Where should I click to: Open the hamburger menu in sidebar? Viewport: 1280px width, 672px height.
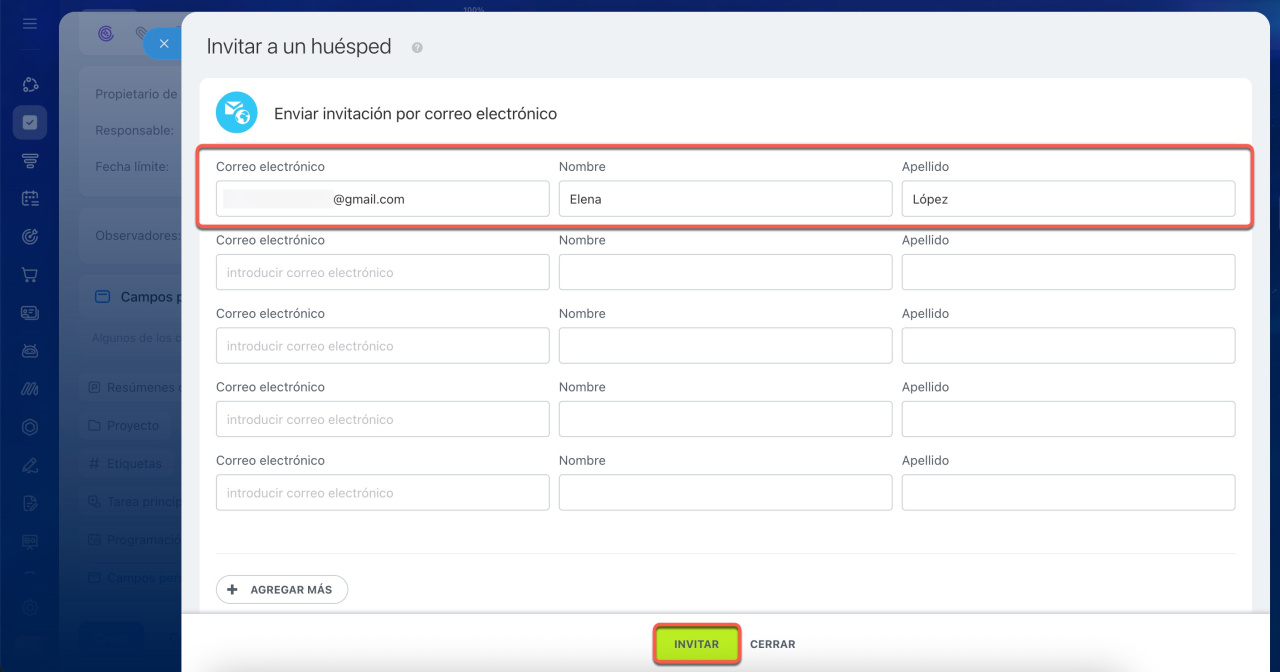coord(30,23)
